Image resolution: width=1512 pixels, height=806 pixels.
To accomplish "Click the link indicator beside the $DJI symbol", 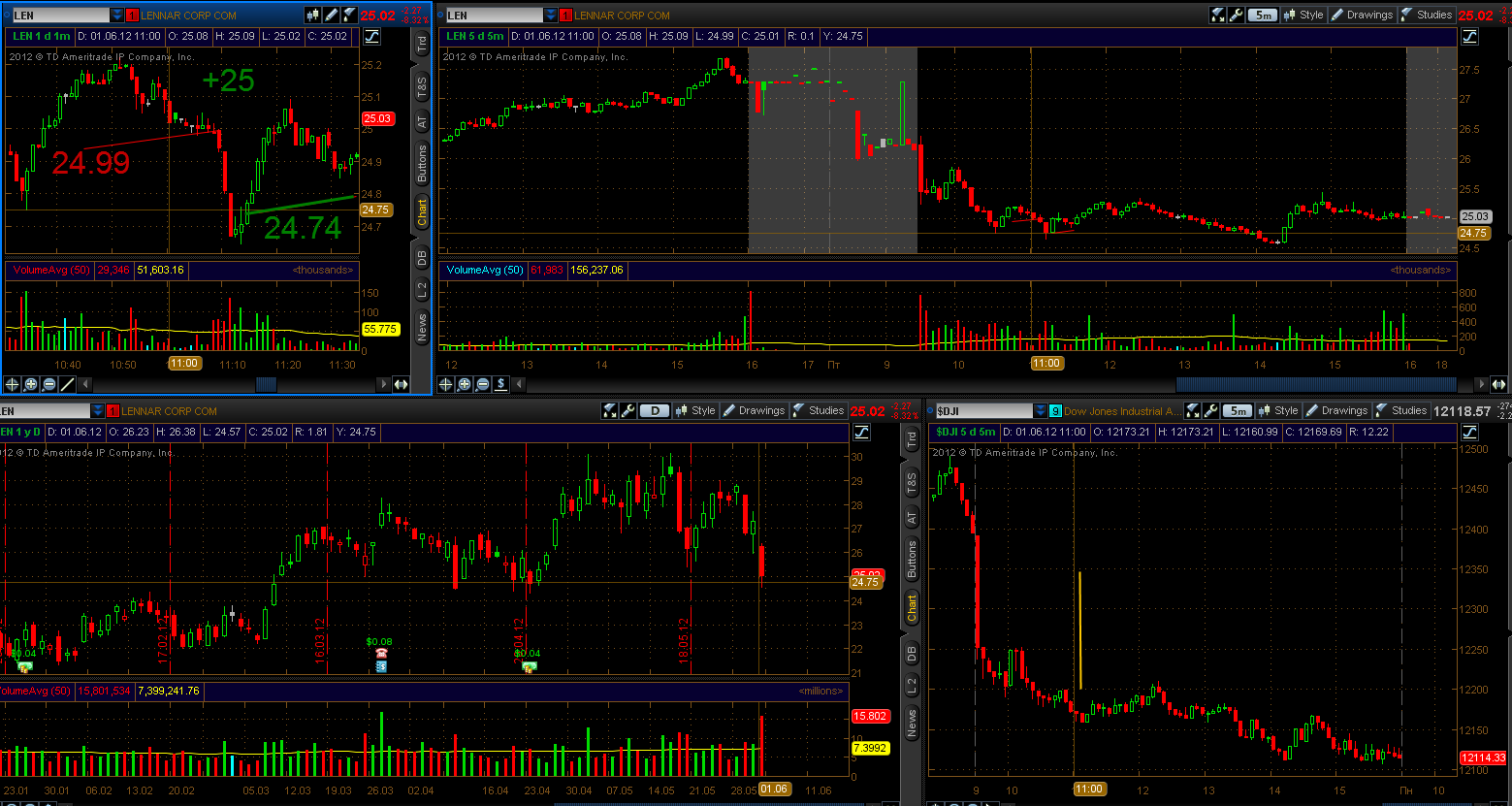I will click(x=1055, y=410).
